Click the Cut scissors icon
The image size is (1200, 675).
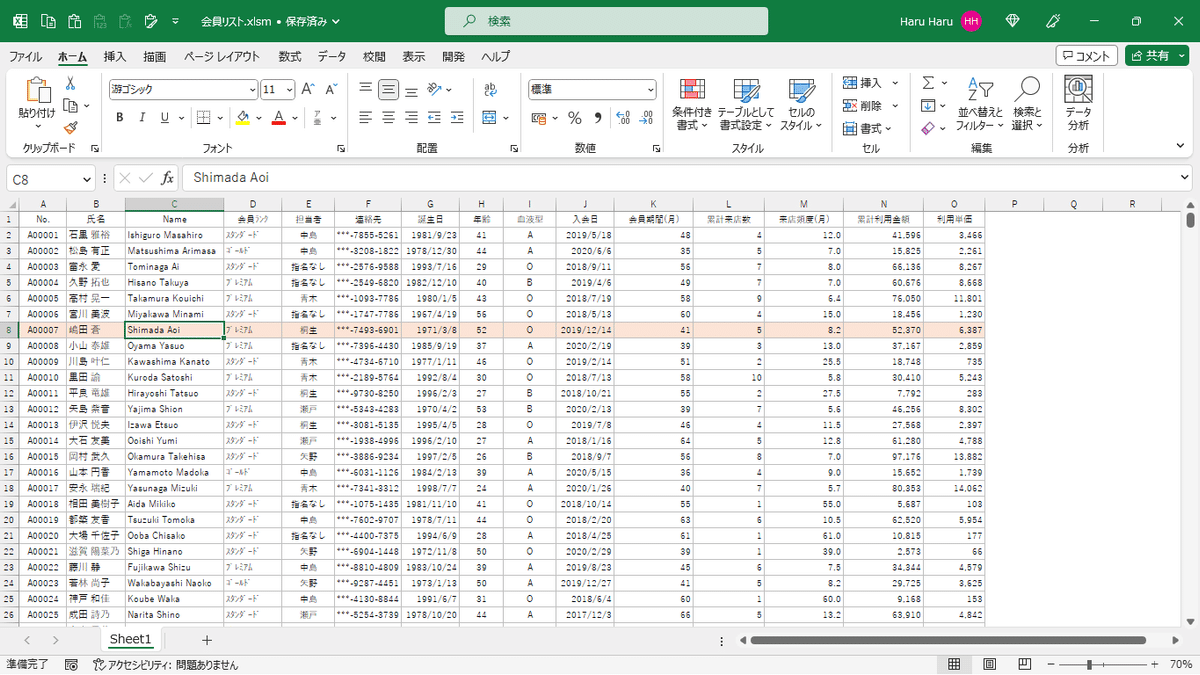click(x=71, y=84)
